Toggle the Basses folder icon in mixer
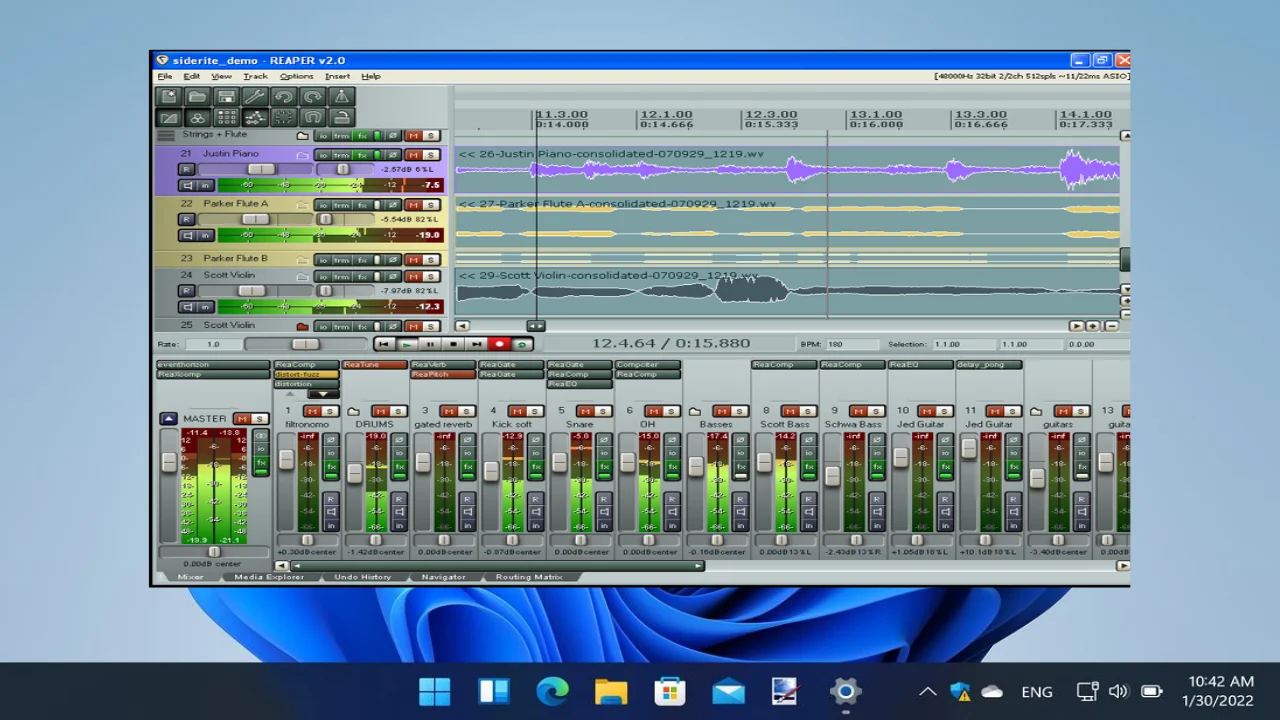 point(695,412)
